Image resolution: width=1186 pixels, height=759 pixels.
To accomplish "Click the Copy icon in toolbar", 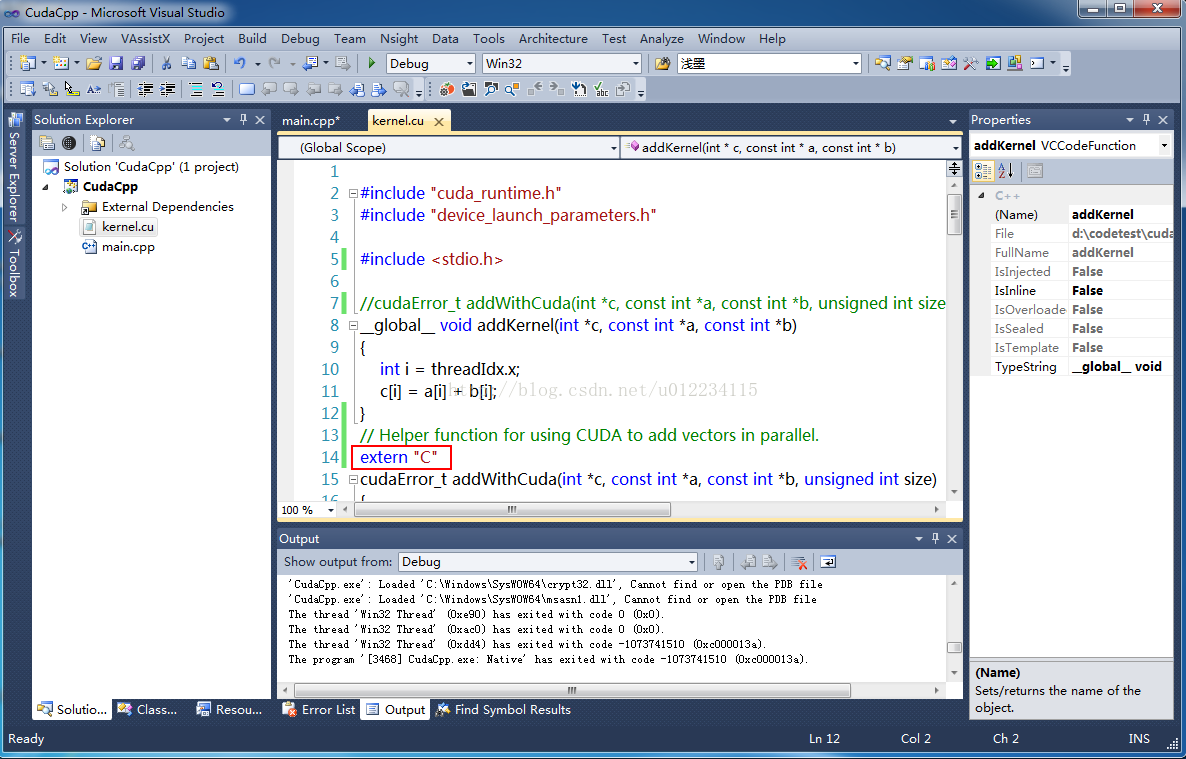I will (x=188, y=64).
